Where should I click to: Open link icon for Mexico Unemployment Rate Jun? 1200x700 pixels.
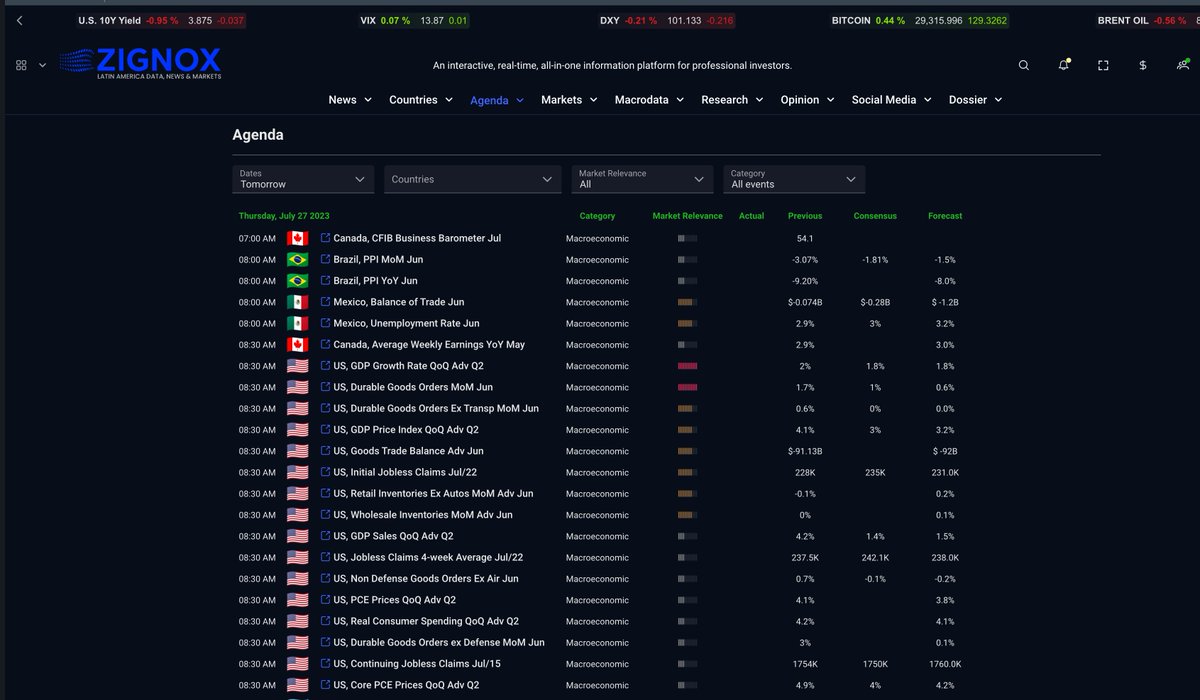point(325,323)
